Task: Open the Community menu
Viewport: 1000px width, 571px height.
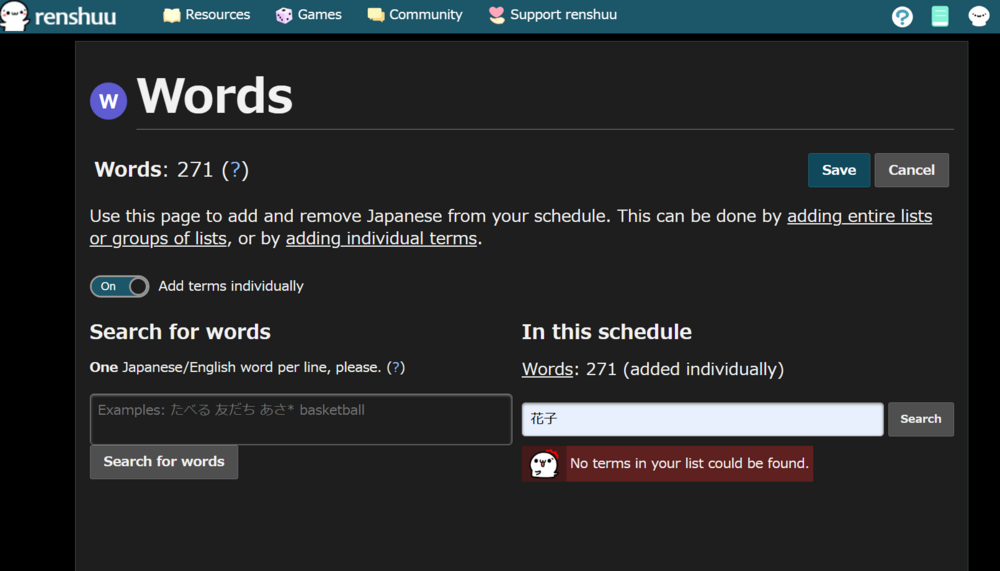Action: [x=425, y=15]
